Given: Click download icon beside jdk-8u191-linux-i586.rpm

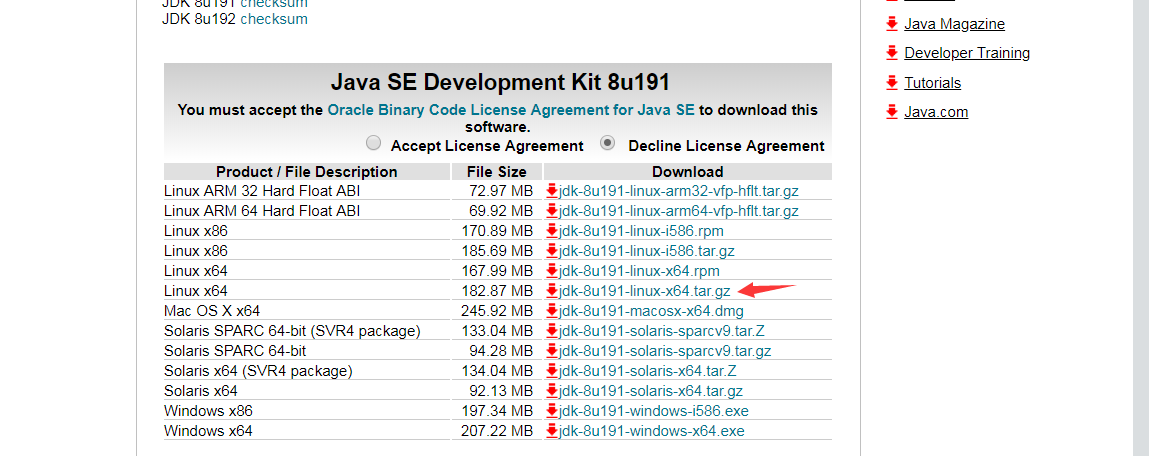Looking at the screenshot, I should (553, 231).
